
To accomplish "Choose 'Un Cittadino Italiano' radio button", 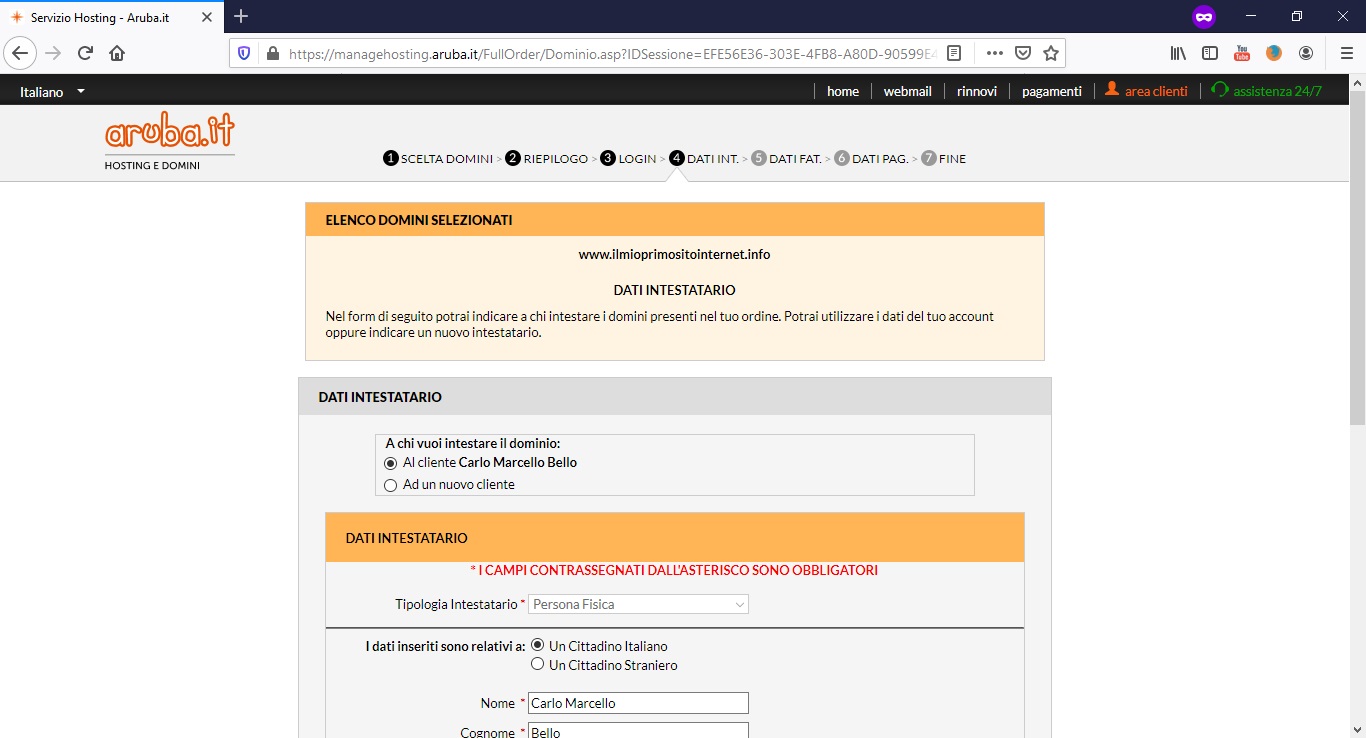I will pos(537,646).
